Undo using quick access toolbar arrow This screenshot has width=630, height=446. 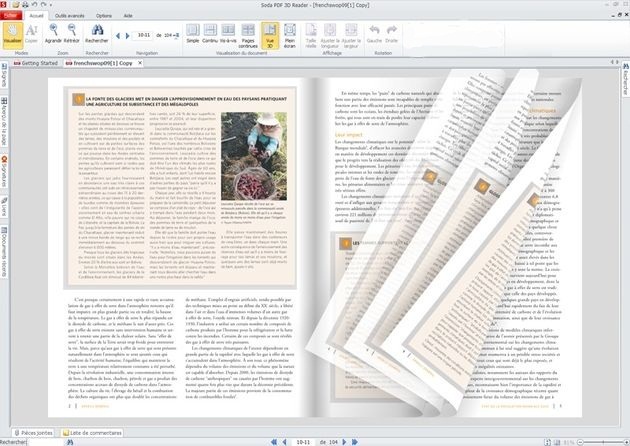(34, 5)
